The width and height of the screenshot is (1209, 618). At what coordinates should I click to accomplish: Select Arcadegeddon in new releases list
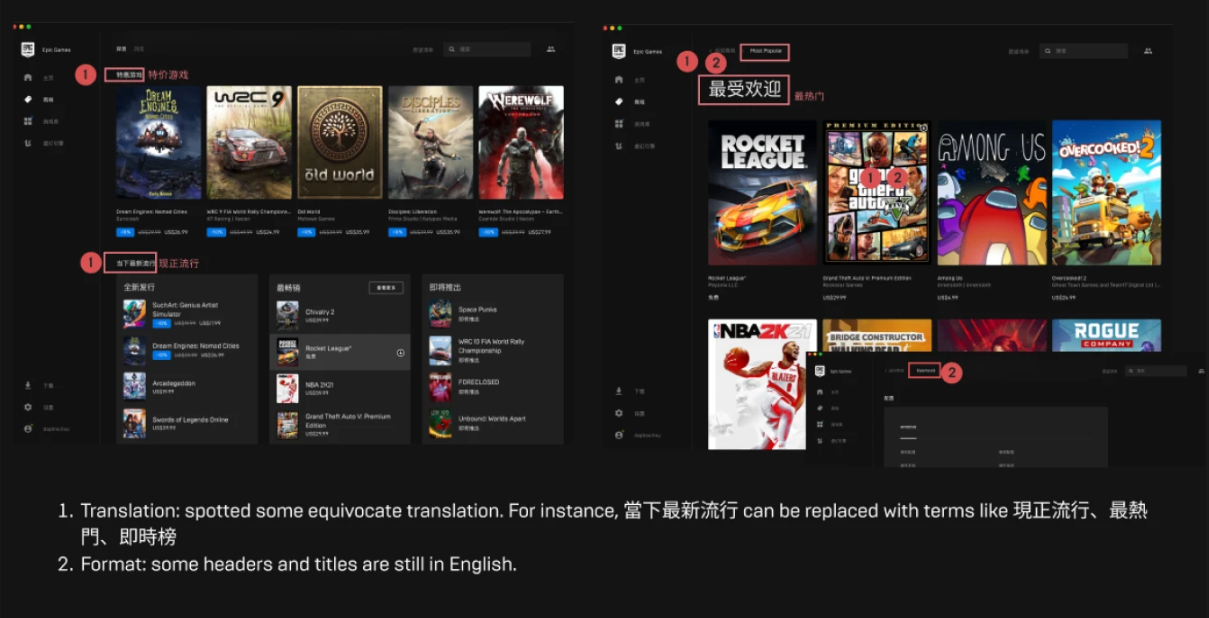click(x=186, y=385)
